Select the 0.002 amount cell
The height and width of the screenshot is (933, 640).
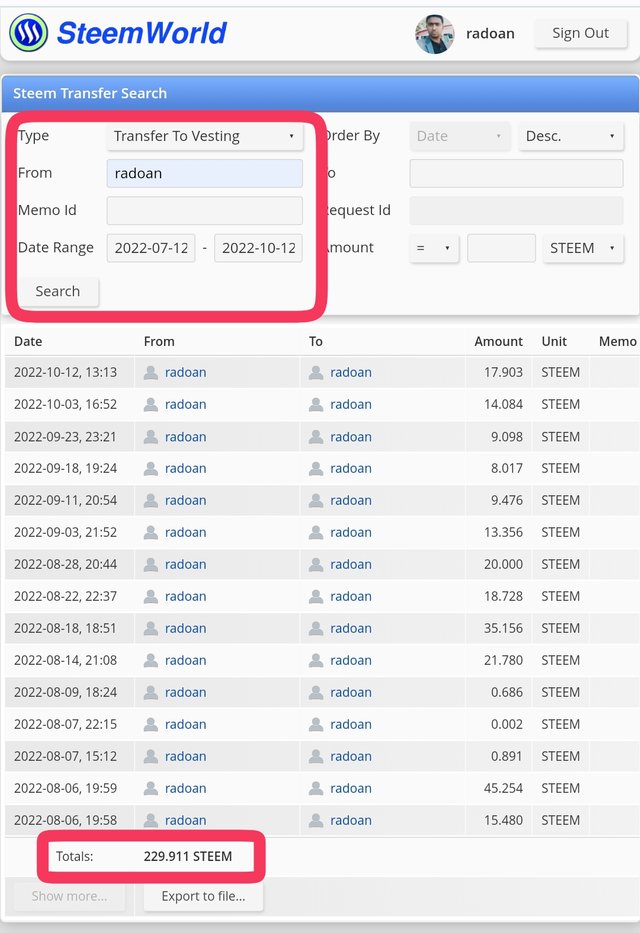(507, 724)
